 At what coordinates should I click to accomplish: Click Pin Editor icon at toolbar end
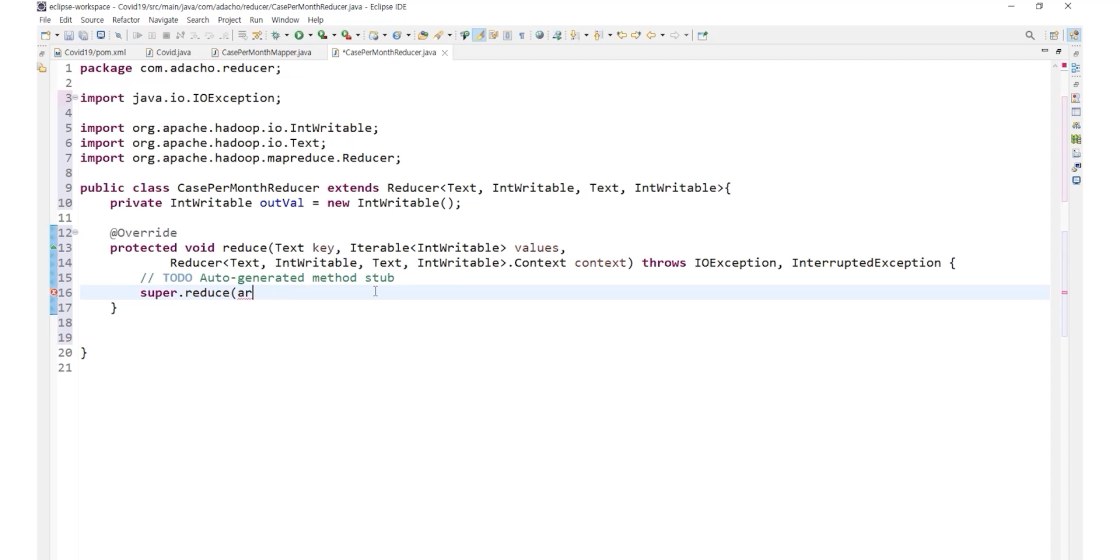702,35
